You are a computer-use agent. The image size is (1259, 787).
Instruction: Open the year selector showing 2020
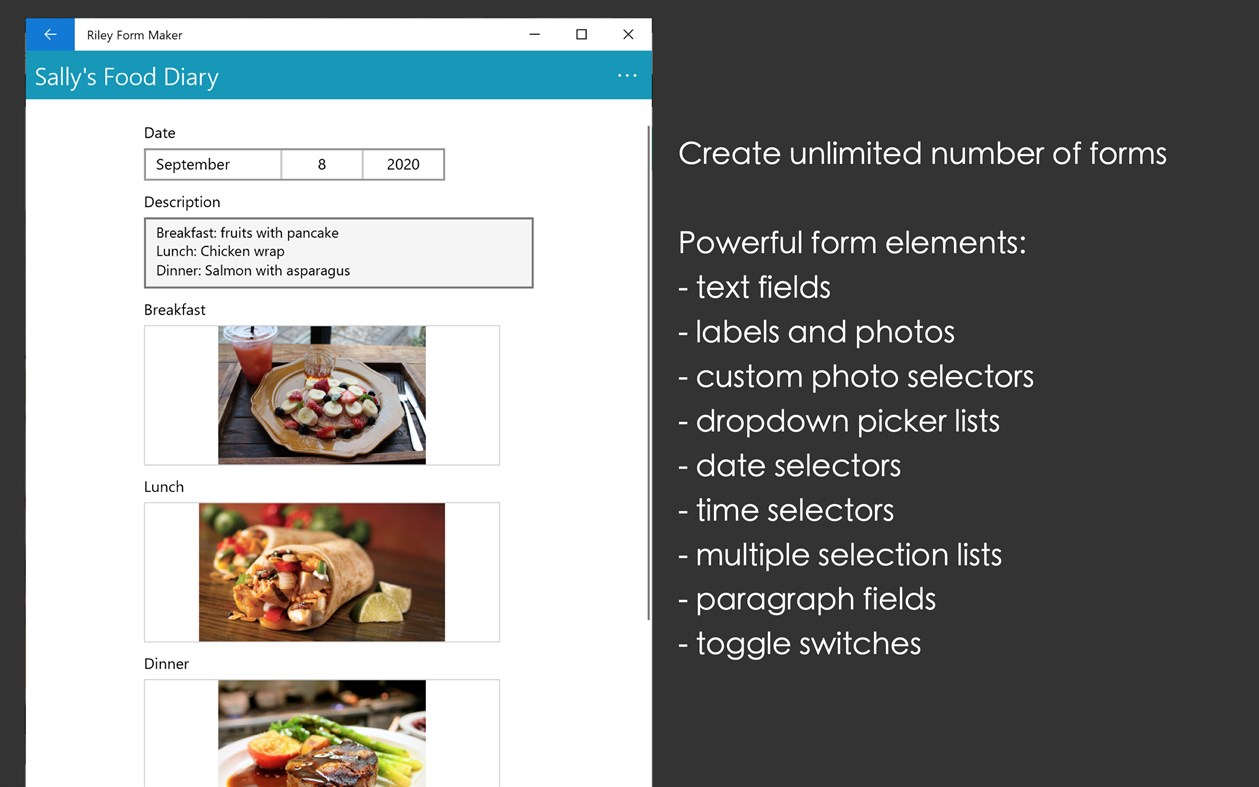tap(403, 164)
